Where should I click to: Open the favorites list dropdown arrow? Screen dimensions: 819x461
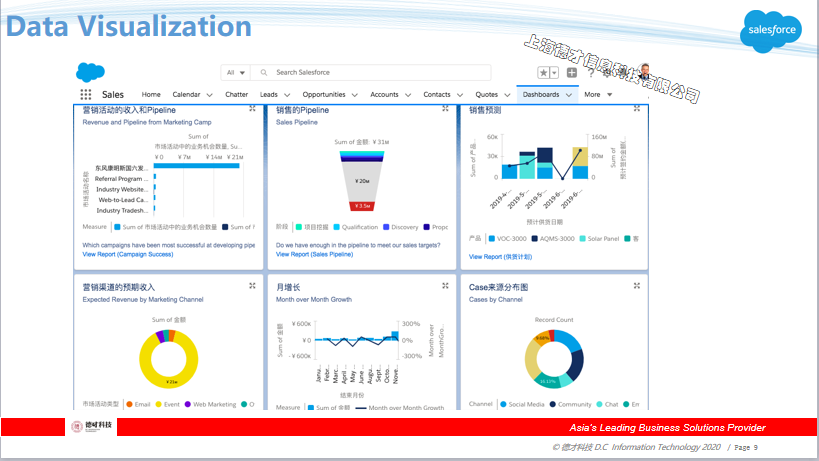[x=555, y=73]
